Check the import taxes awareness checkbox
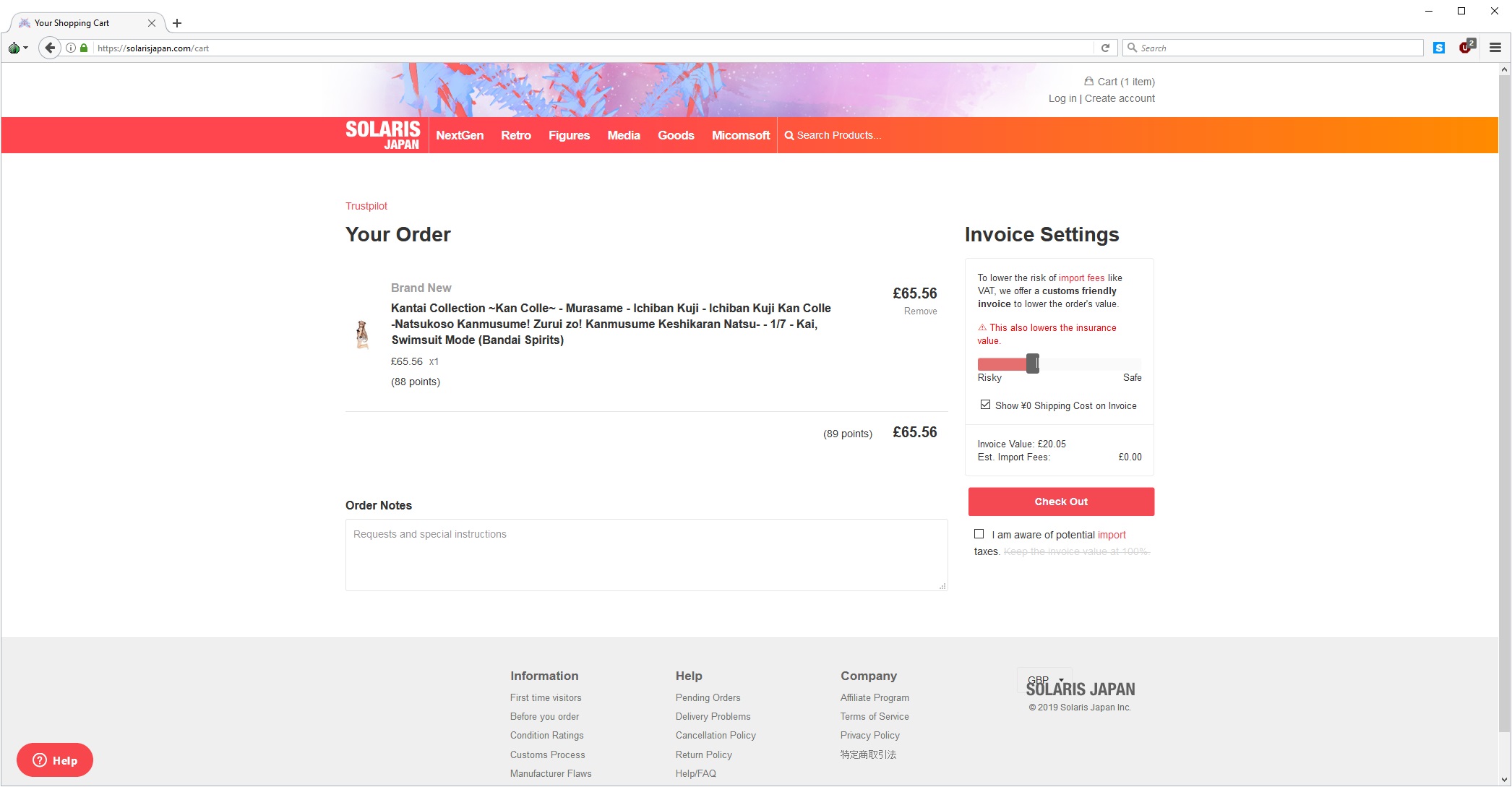 pyautogui.click(x=979, y=534)
